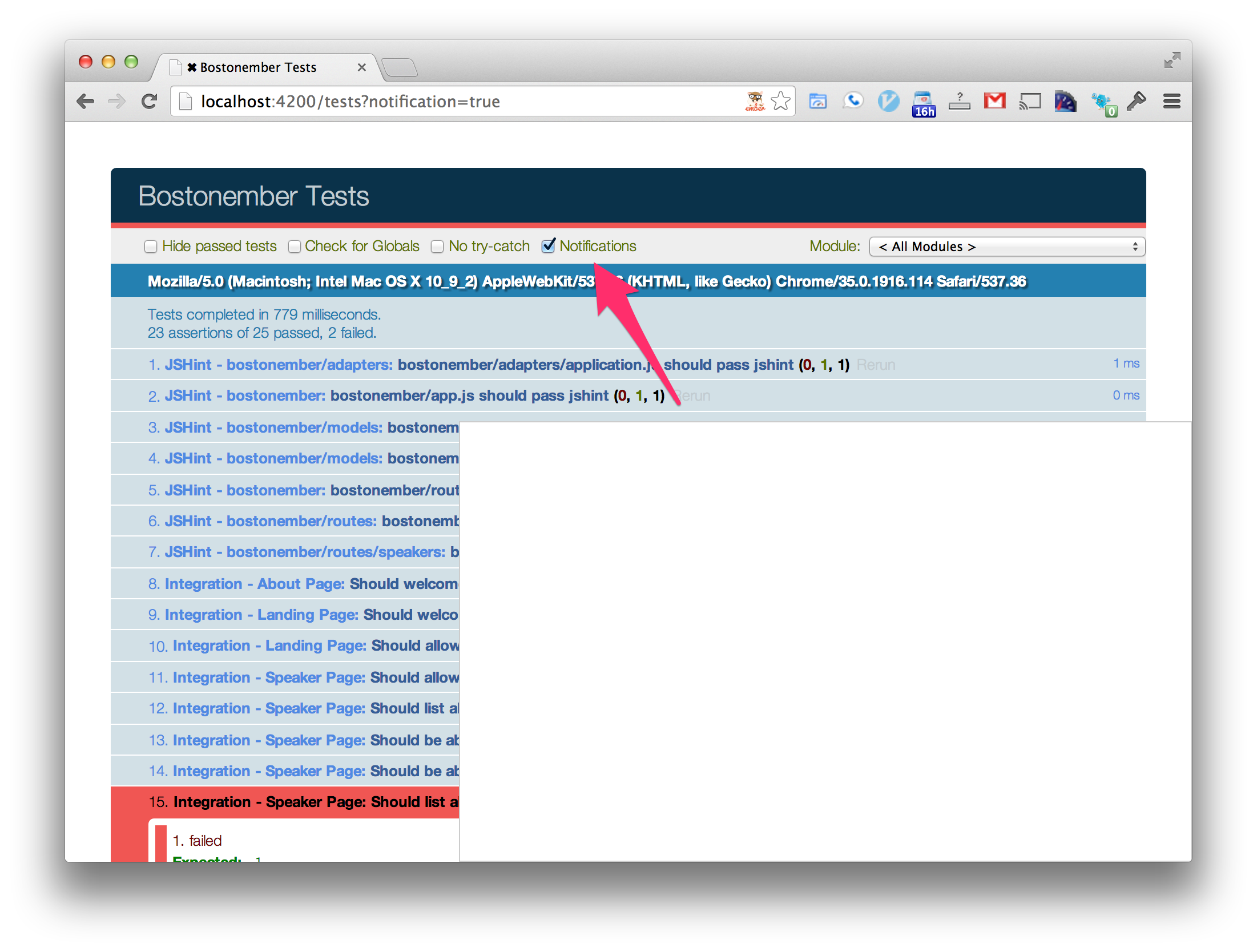Enable the Hide passed tests checkbox
This screenshot has height=952, width=1257.
(151, 247)
